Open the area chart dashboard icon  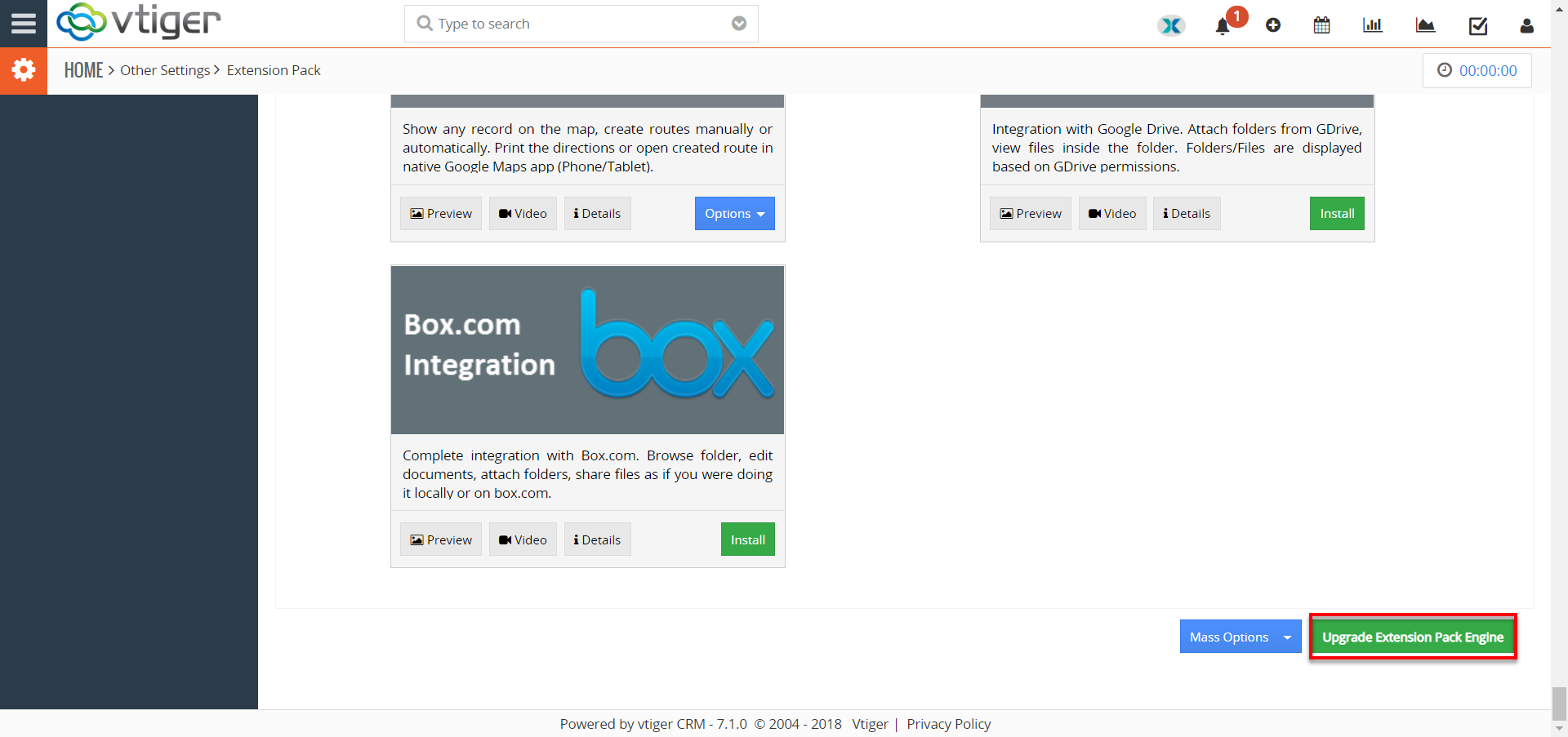[x=1425, y=25]
